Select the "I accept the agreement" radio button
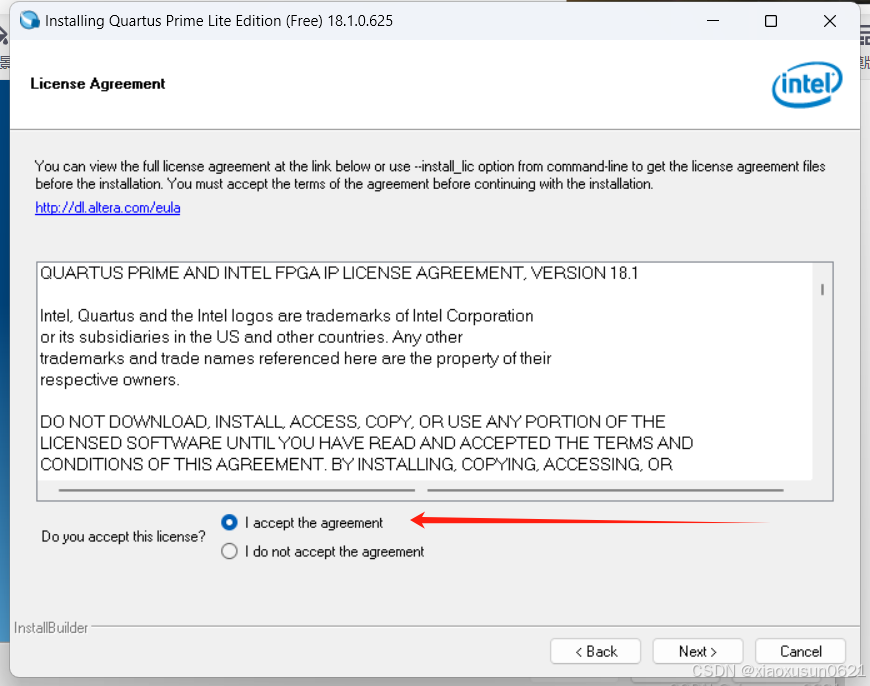 point(229,522)
